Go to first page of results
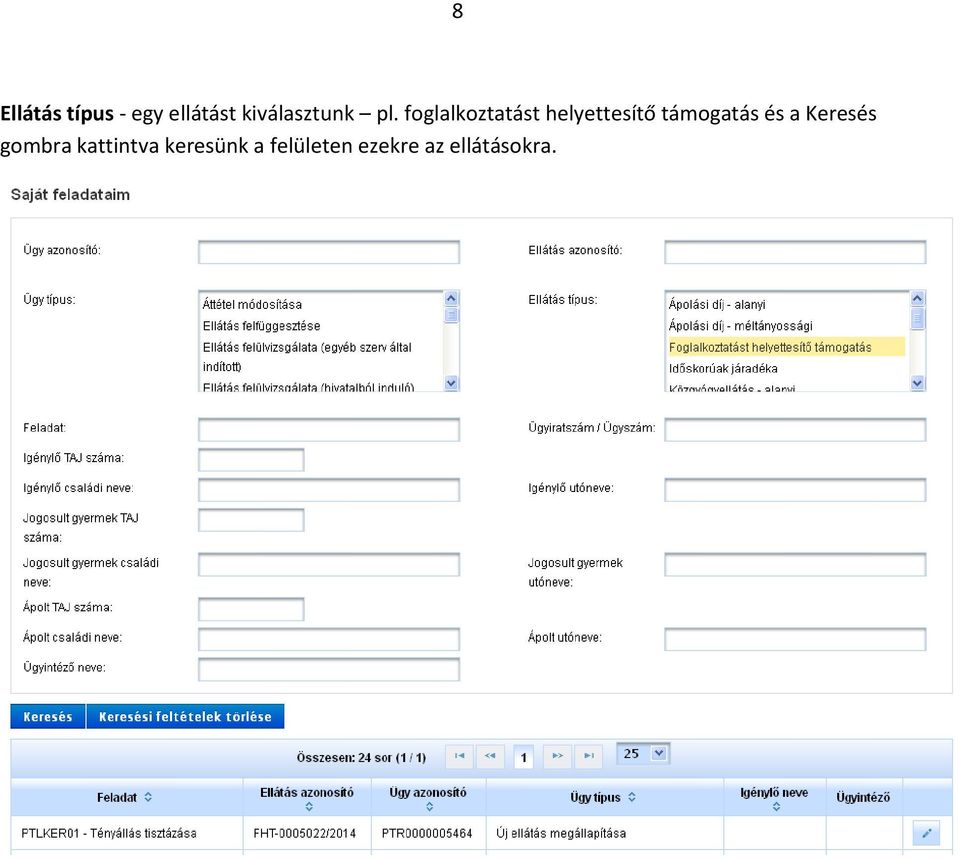Screen dimensions: 959x860 pyautogui.click(x=460, y=756)
